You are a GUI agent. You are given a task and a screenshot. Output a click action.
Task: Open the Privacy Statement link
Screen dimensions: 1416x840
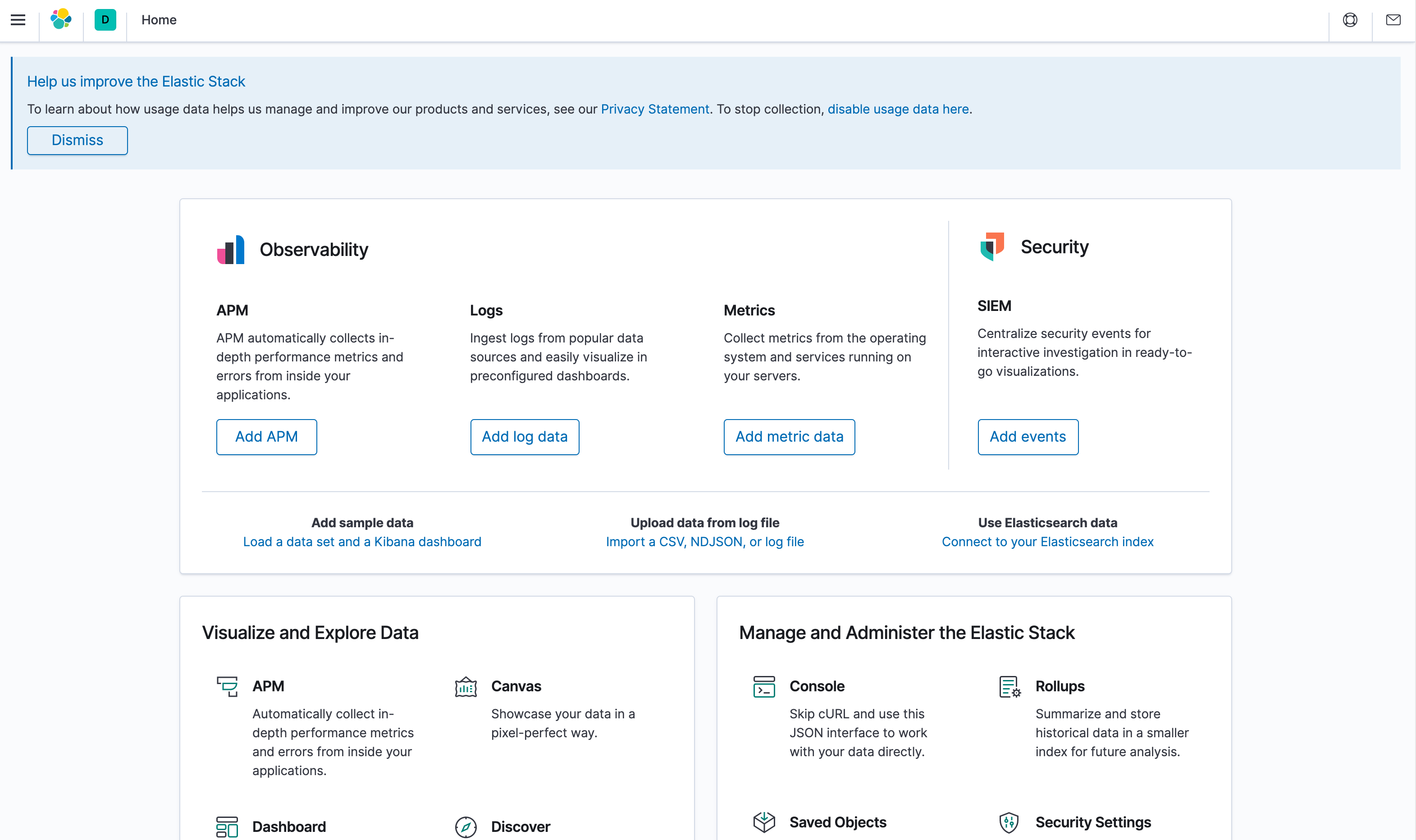click(x=654, y=109)
